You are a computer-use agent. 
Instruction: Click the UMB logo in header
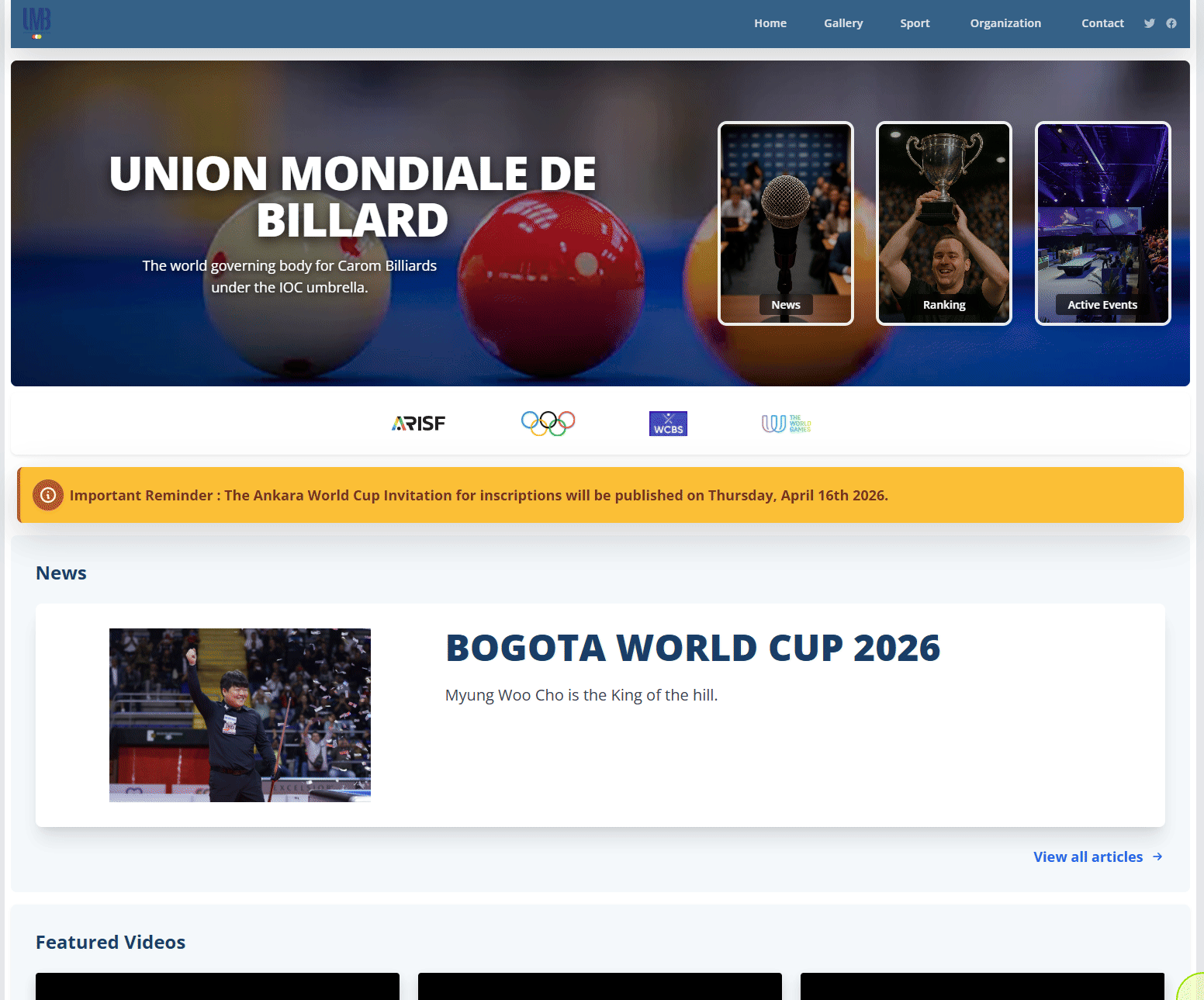coord(36,22)
